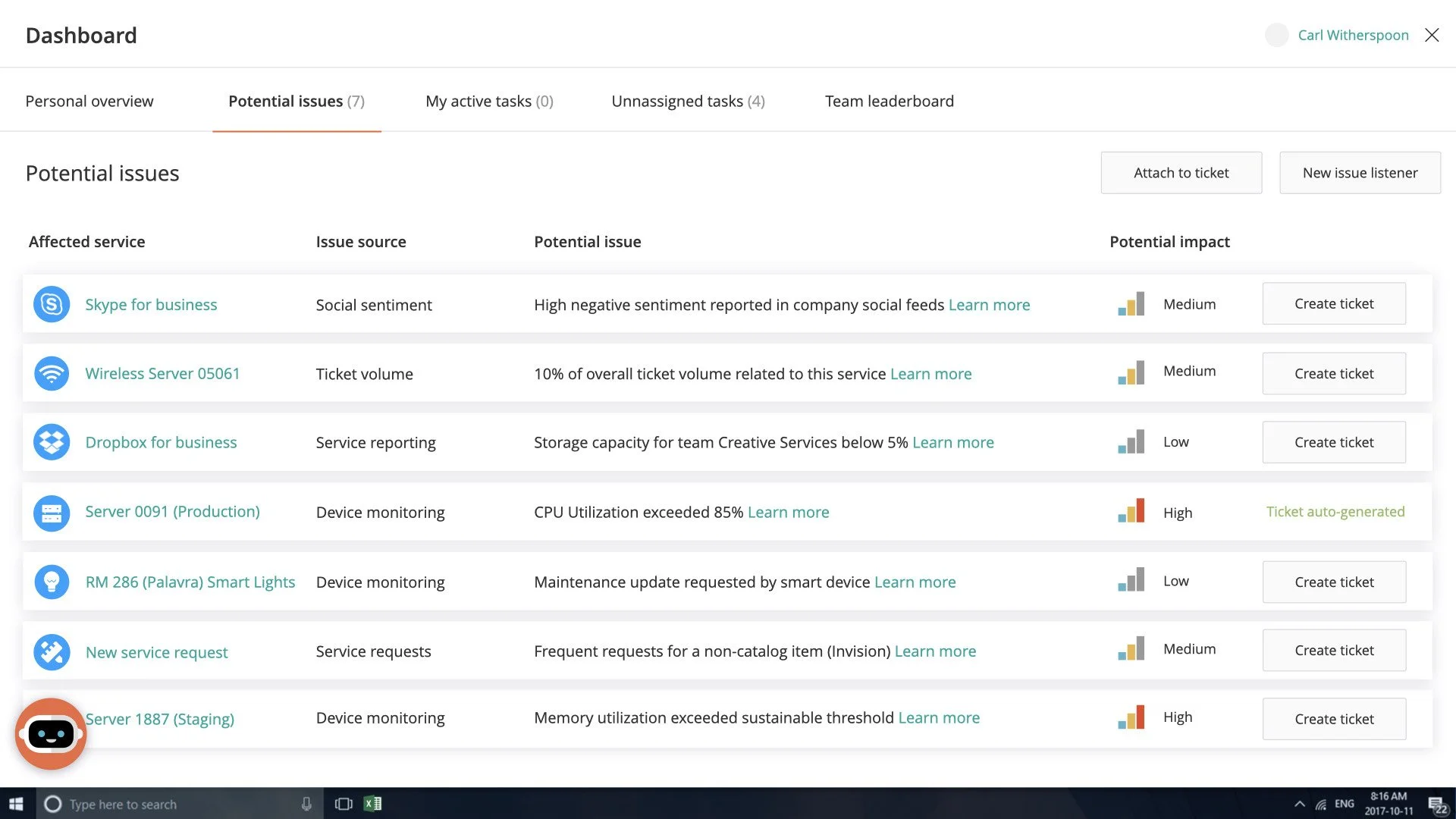Screen dimensions: 1456x819
Task: Click the Windows Start button
Action: click(17, 804)
